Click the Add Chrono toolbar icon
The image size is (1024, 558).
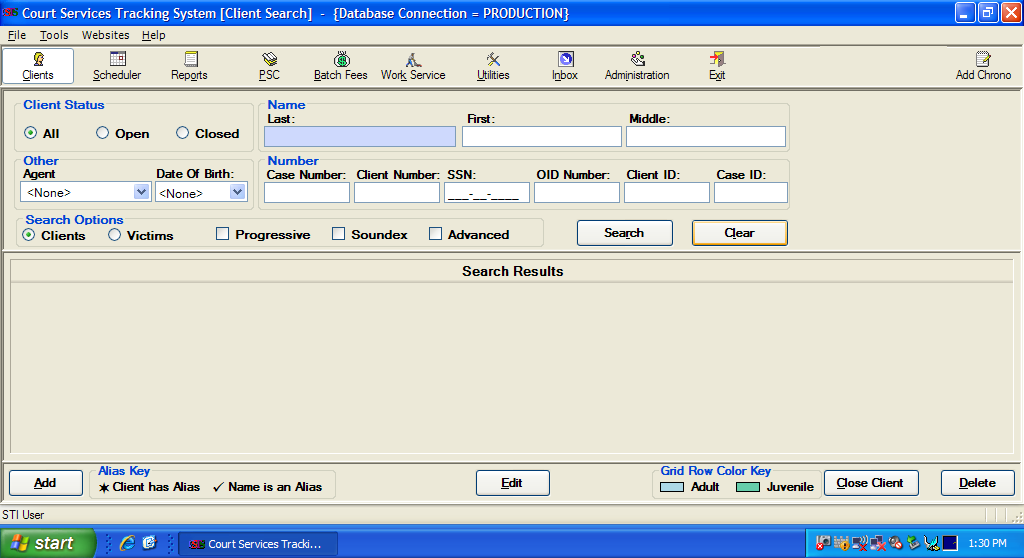pos(984,66)
